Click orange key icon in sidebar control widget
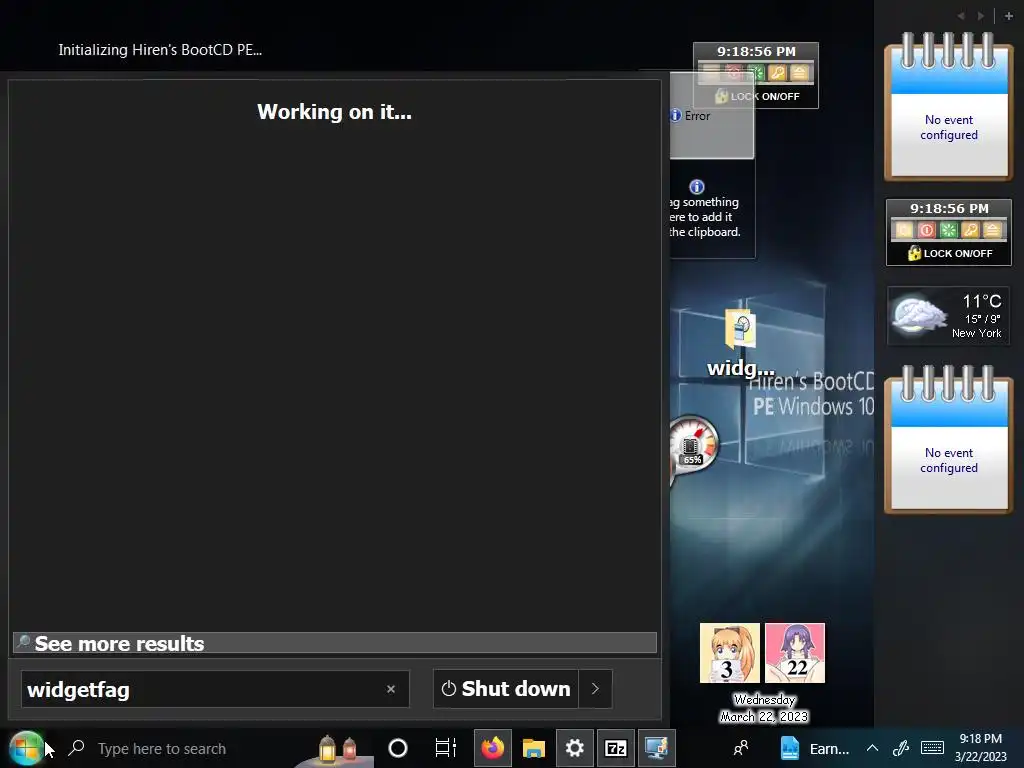Screen dimensions: 1024x768 pos(970,230)
